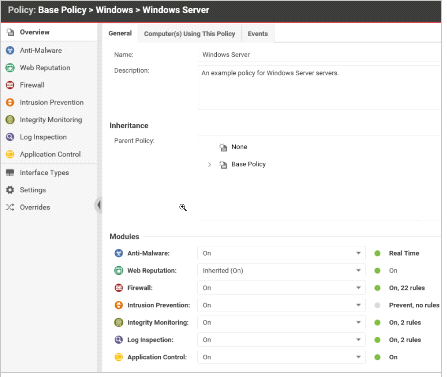Select Web Reputation sidebar icon

10,68
